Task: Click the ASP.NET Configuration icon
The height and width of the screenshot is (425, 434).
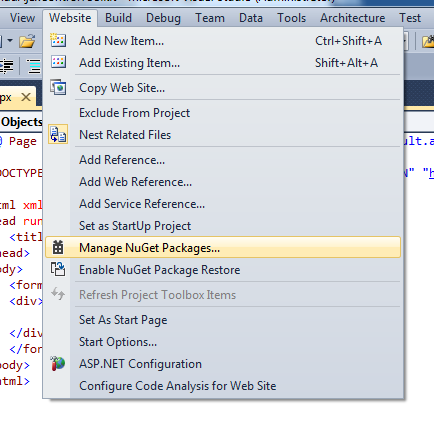Action: [58, 364]
